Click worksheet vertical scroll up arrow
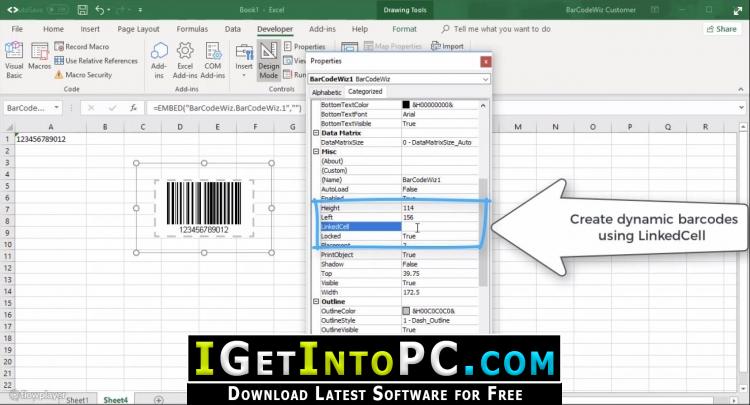This screenshot has width=750, height=405. click(743, 127)
